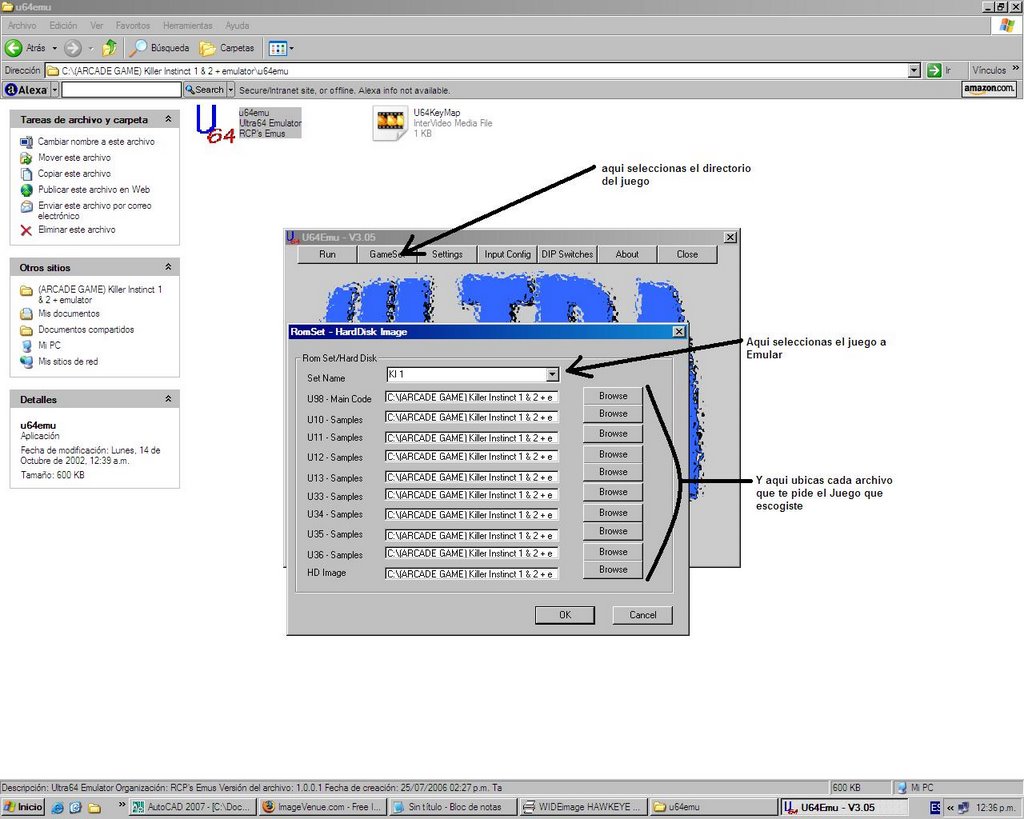
Task: Open the forward history dropdown arrow
Action: [x=91, y=48]
